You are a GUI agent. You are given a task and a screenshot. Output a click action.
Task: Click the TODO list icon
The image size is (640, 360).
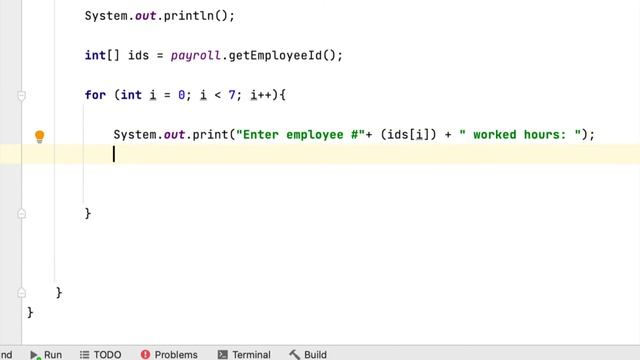[x=84, y=354]
